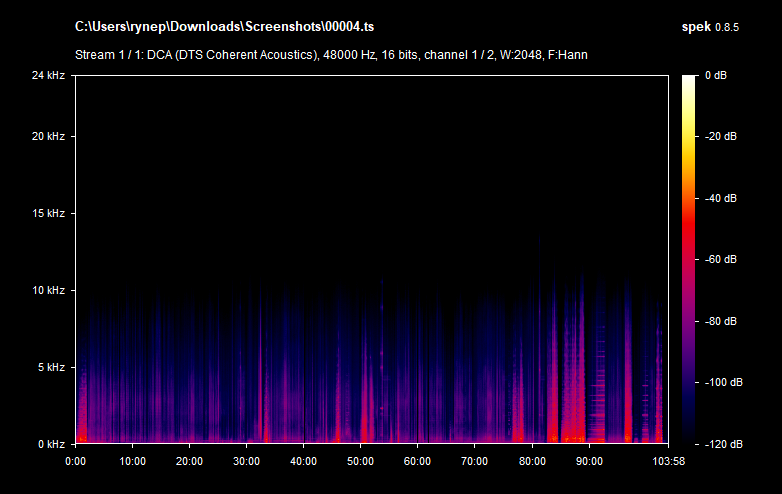Screen dimensions: 782x494
Task: Click the 10 kHz frequency axis label
Action: [x=47, y=290]
